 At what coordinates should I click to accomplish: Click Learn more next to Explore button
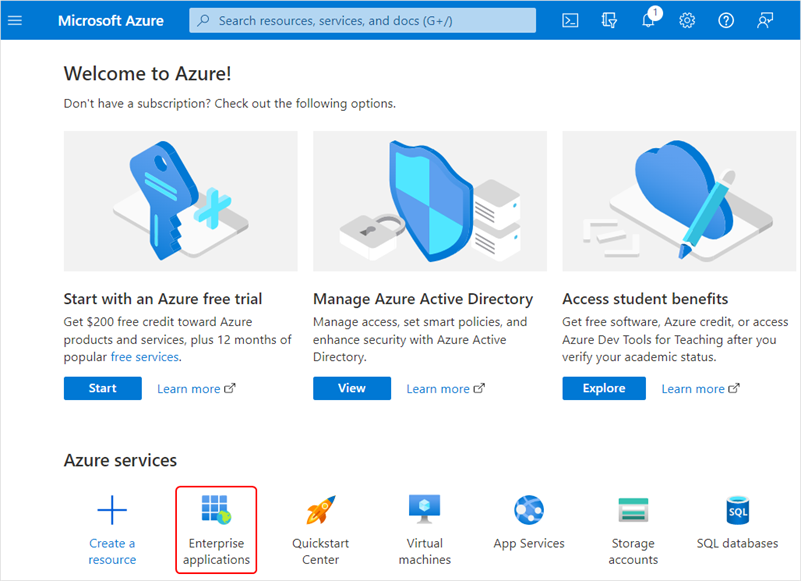click(x=699, y=389)
